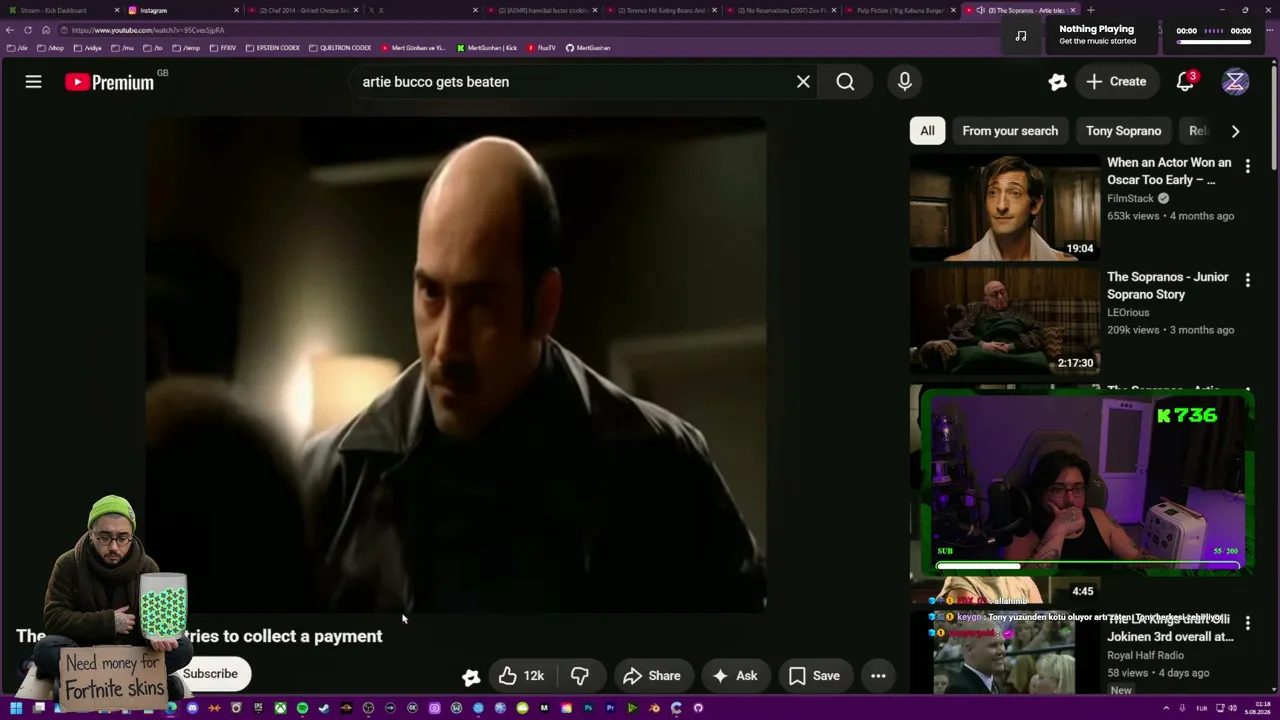Viewport: 1280px width, 720px height.
Task: Show more filter chips with the arrow
Action: click(x=1235, y=131)
